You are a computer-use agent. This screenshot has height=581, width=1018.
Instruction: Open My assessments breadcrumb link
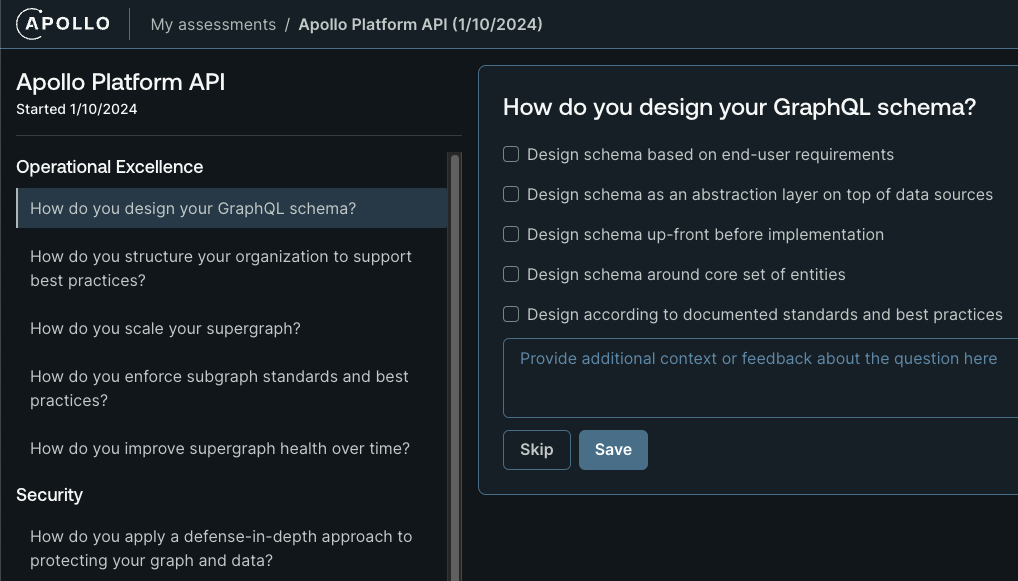(213, 25)
